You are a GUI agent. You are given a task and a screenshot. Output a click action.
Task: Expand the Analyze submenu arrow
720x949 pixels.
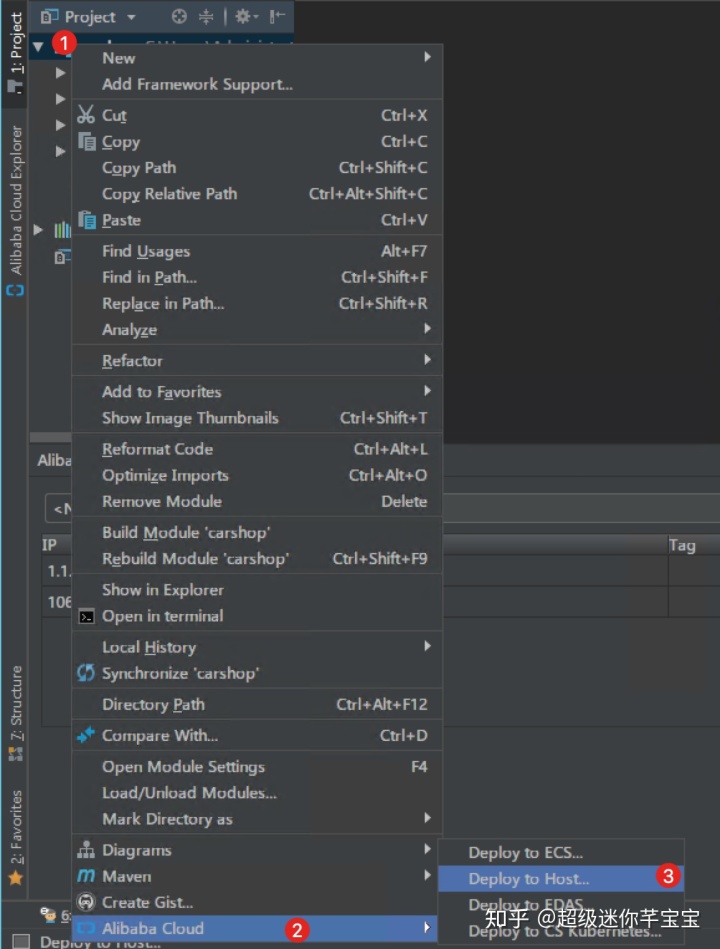427,329
